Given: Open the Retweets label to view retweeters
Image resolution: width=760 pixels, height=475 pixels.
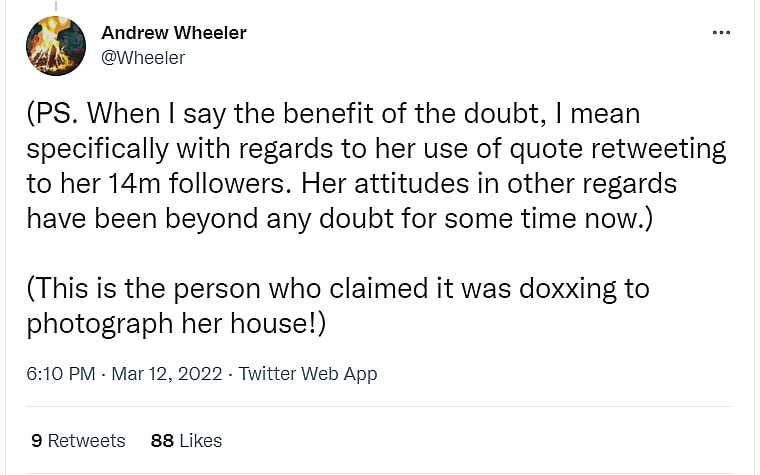Looking at the screenshot, I should 87,440.
